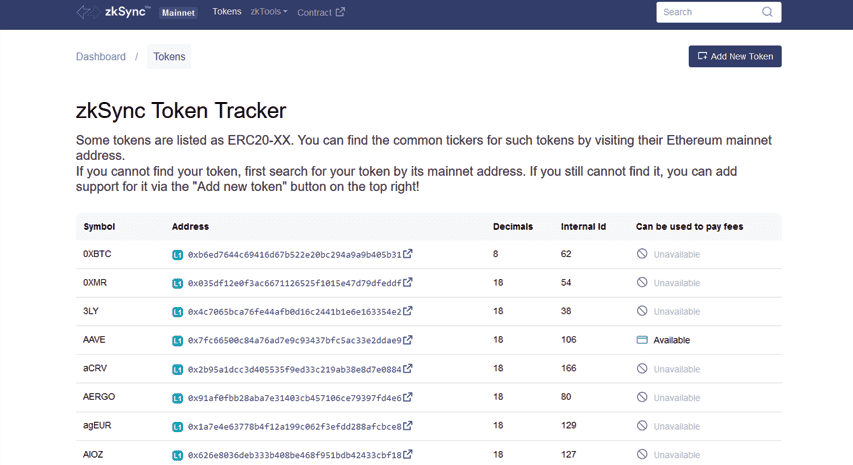Click the search magnifier icon
The image size is (853, 465).
coord(767,12)
